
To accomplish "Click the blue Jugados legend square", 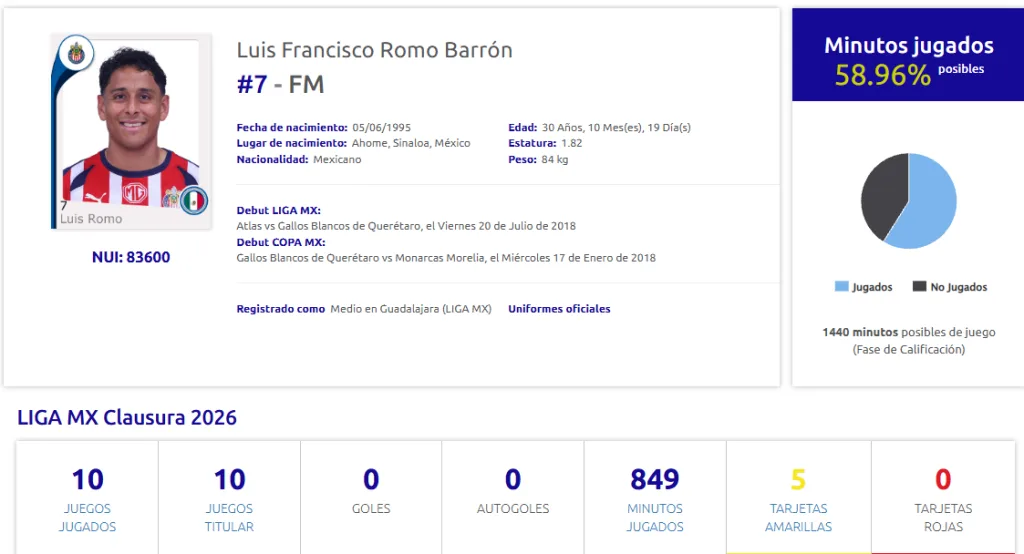I will [841, 287].
